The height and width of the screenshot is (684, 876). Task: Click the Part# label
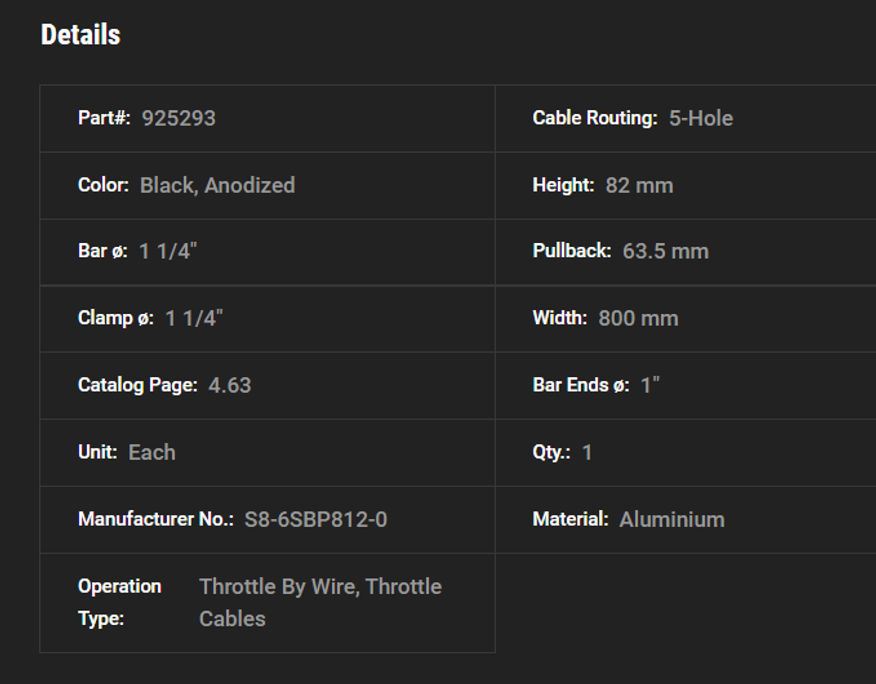104,118
